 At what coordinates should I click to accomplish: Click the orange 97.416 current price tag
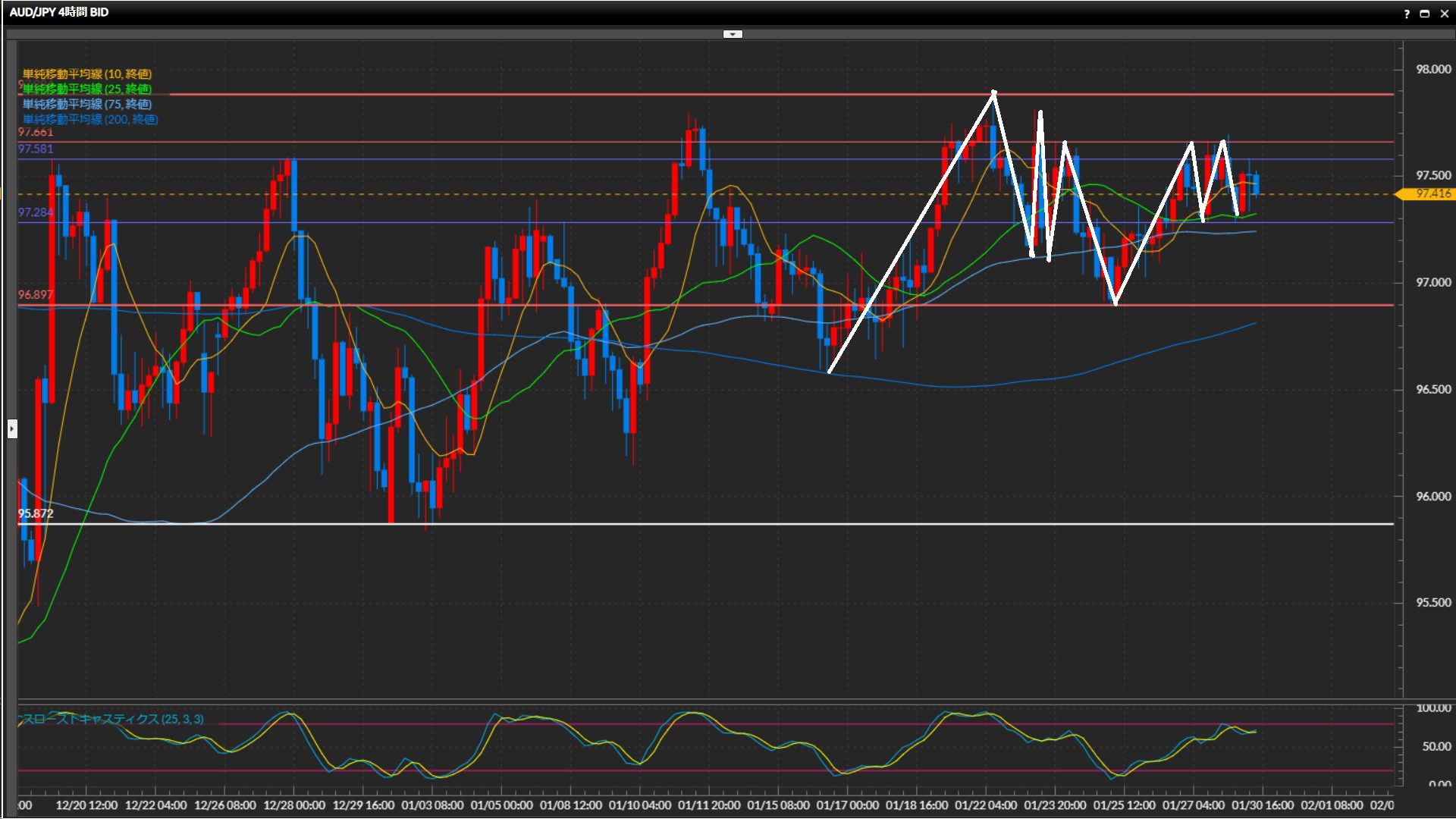[x=1432, y=194]
